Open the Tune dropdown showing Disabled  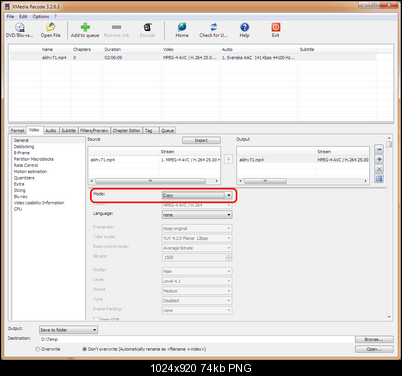197,300
